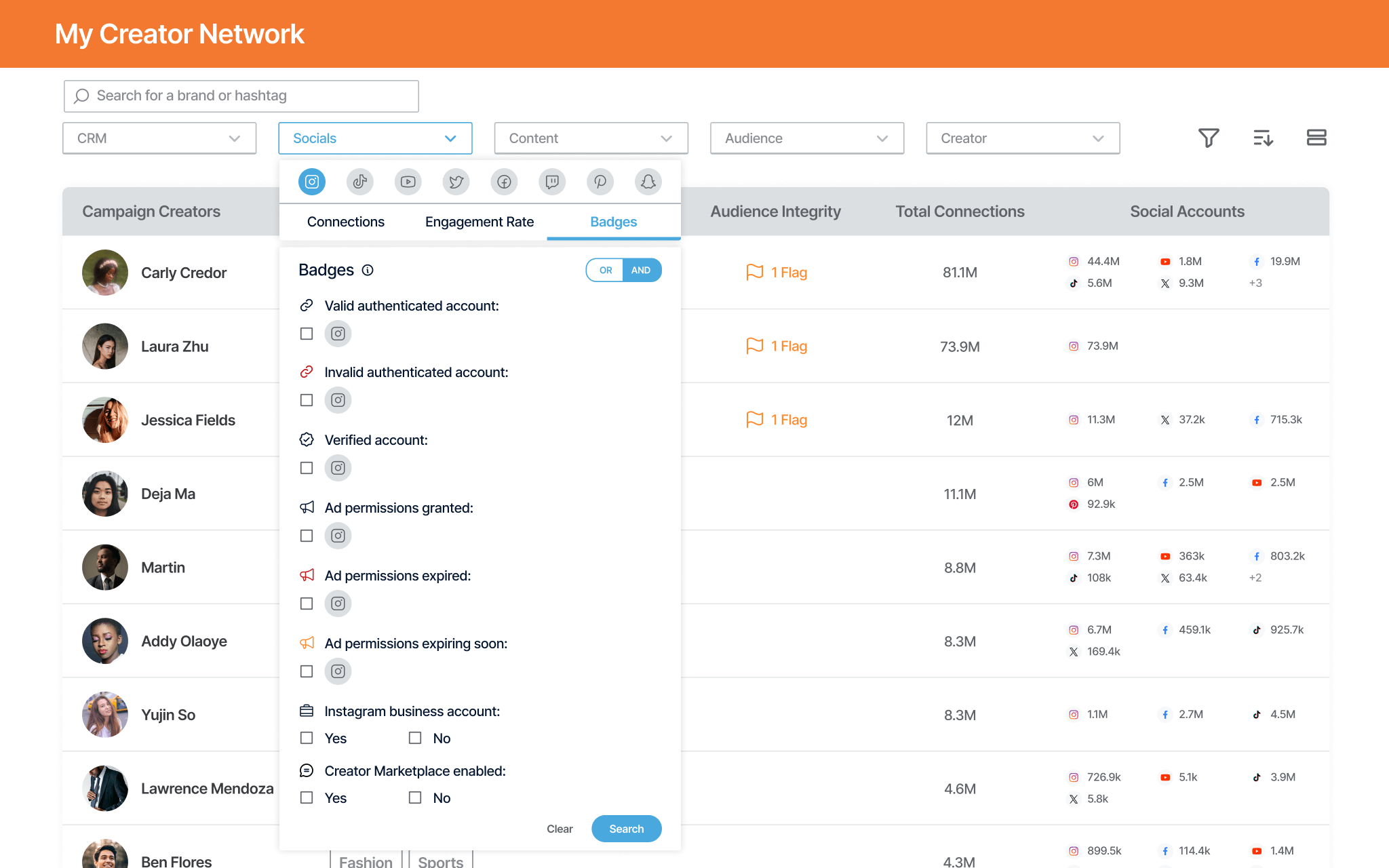Check the Invalid authenticated account checkbox

pyautogui.click(x=307, y=400)
